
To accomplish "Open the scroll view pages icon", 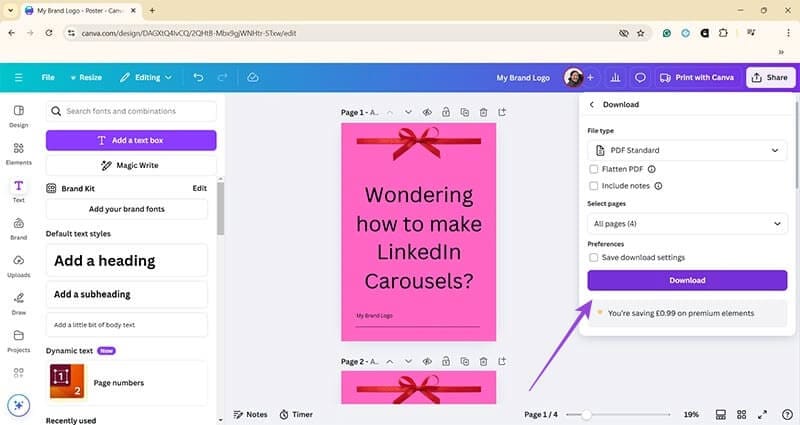I will [720, 414].
